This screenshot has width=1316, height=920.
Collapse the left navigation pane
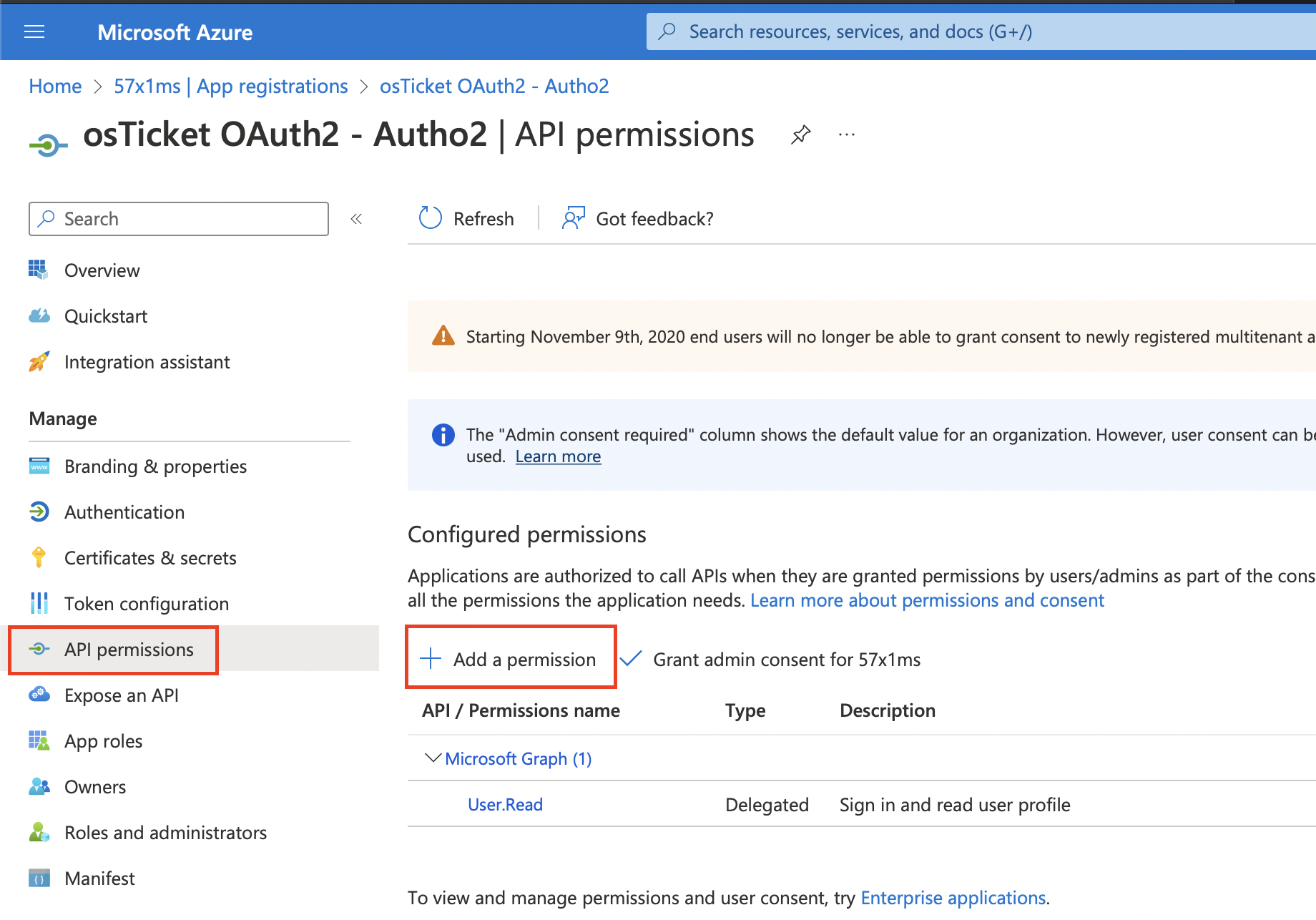[x=355, y=218]
